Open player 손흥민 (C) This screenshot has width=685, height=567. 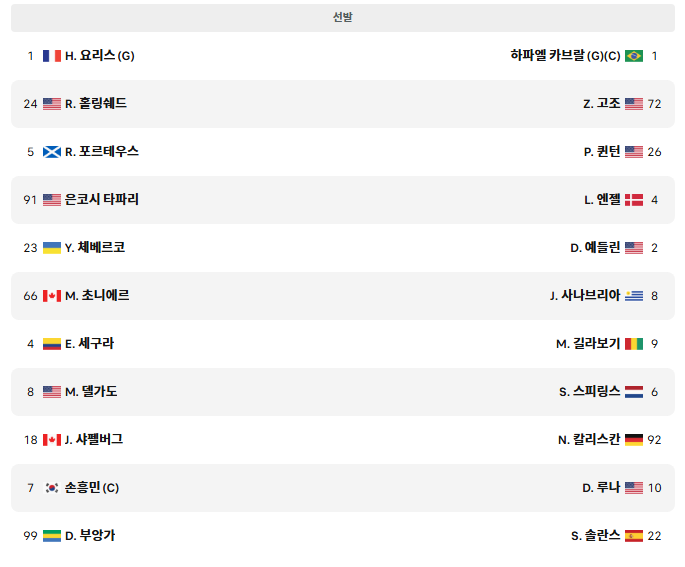(x=92, y=487)
